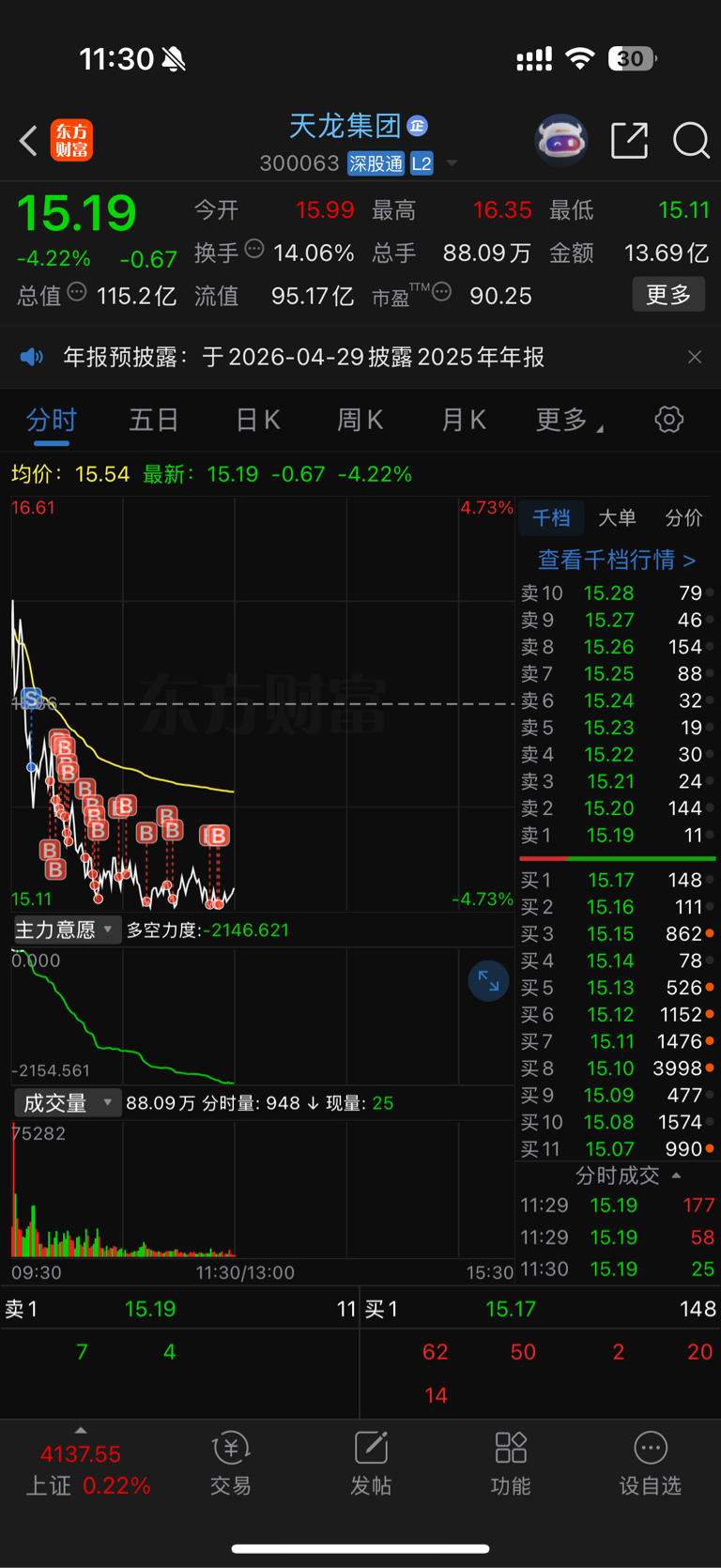Expand the stock code 300063 dropdown arrow
Screen dimensions: 721x1568
coord(452,163)
